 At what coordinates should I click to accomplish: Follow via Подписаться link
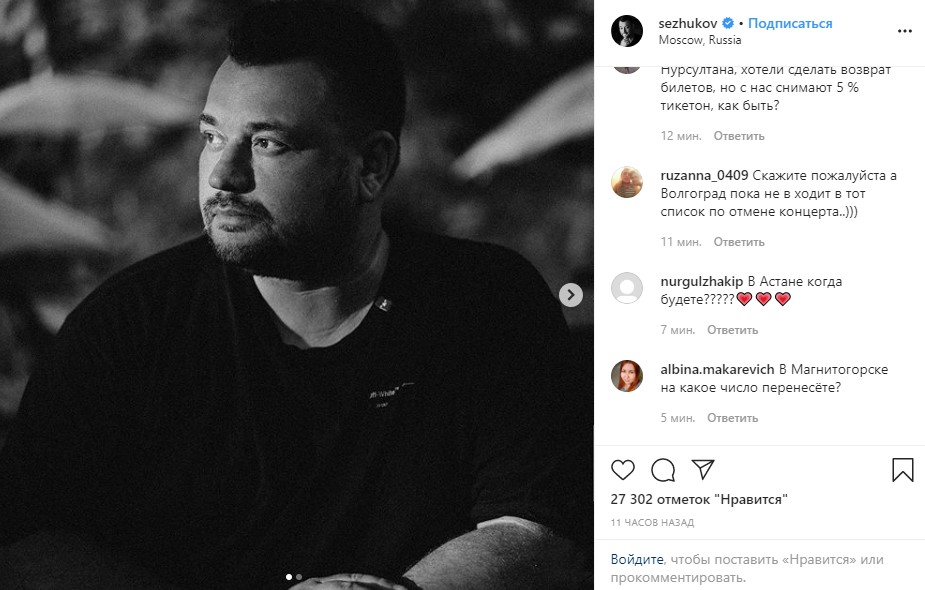tap(790, 23)
